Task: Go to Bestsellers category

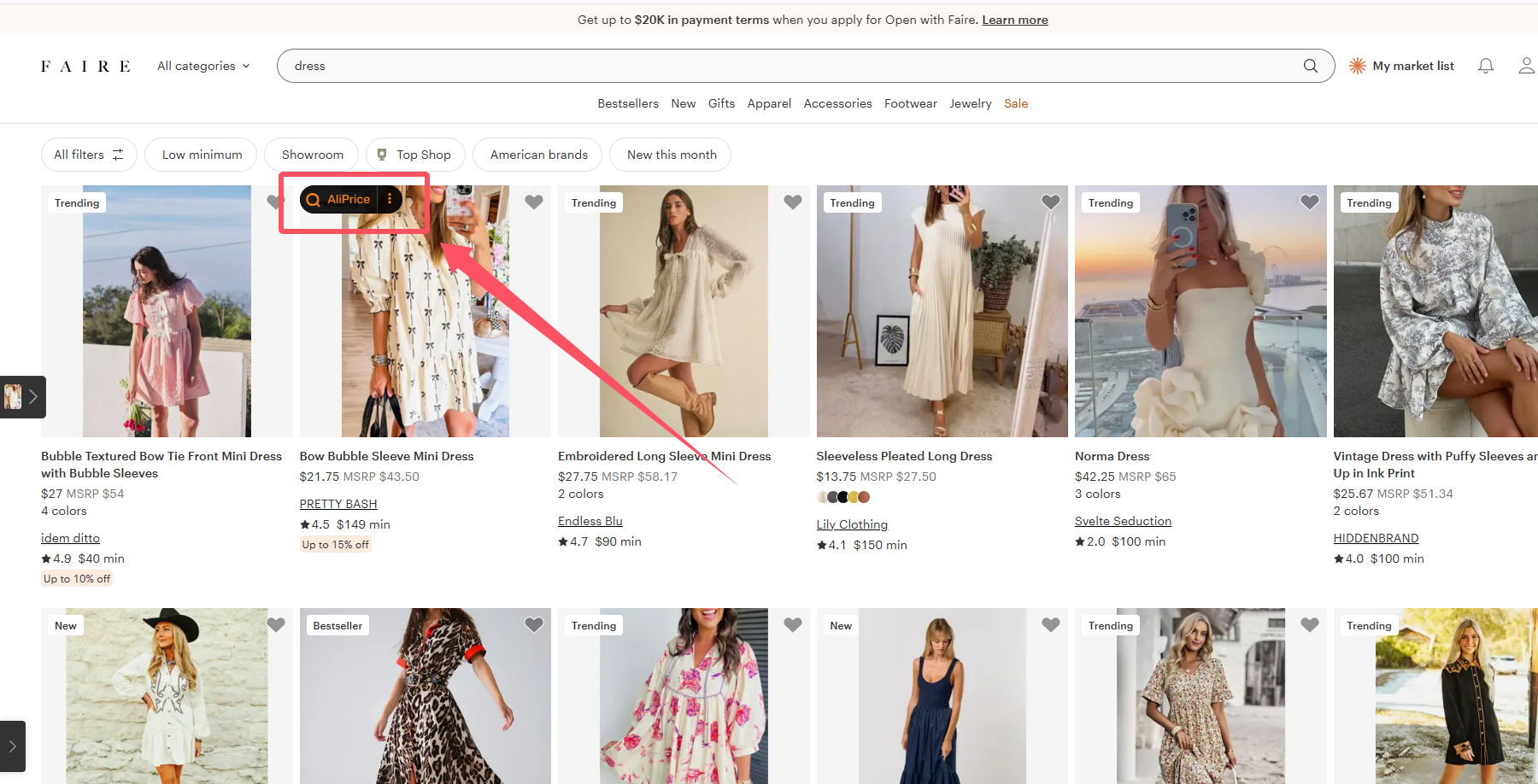Action: pos(628,103)
